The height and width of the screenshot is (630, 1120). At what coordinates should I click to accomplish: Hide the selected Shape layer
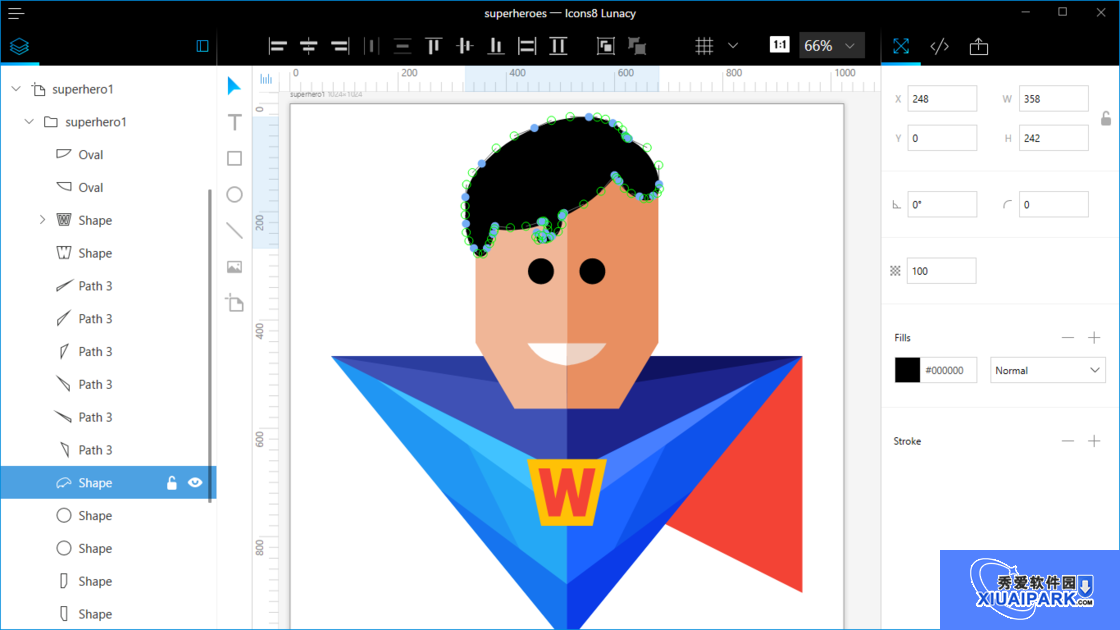195,483
